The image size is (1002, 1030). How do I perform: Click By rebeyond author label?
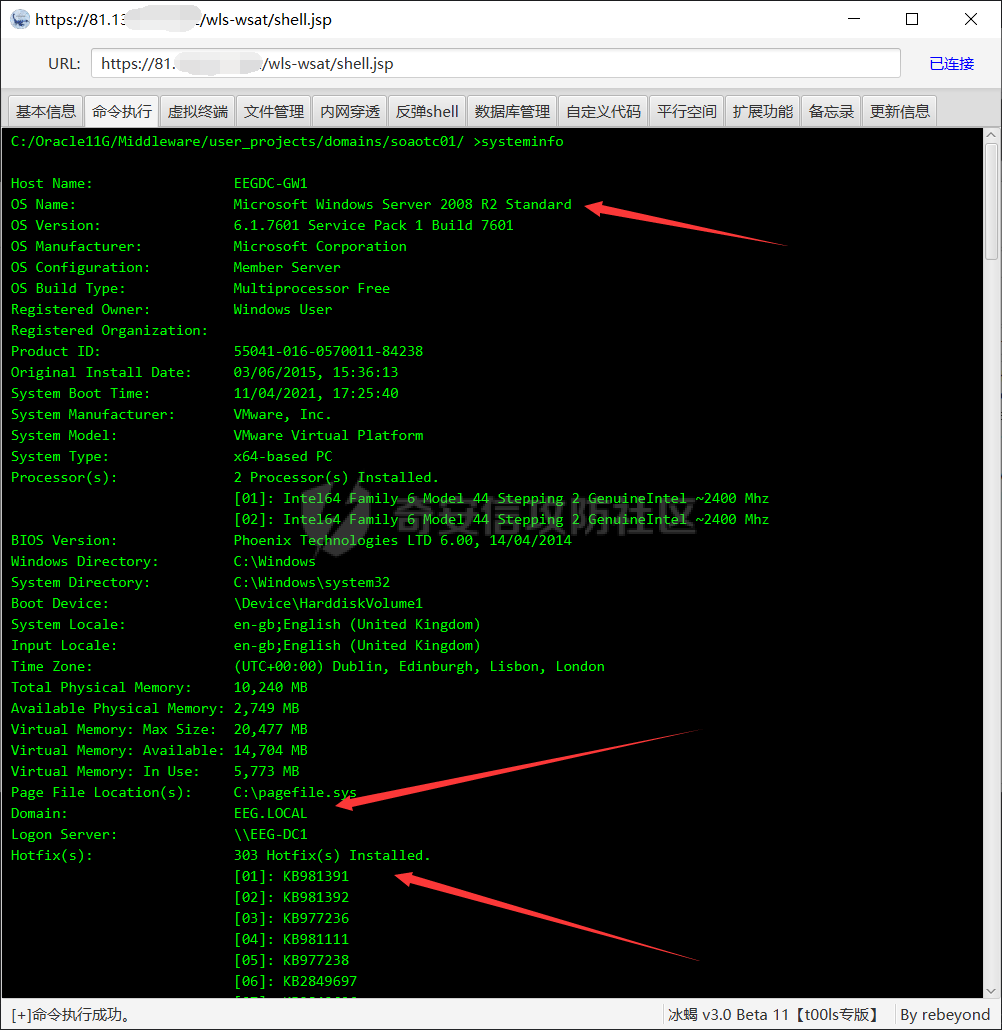945,1015
